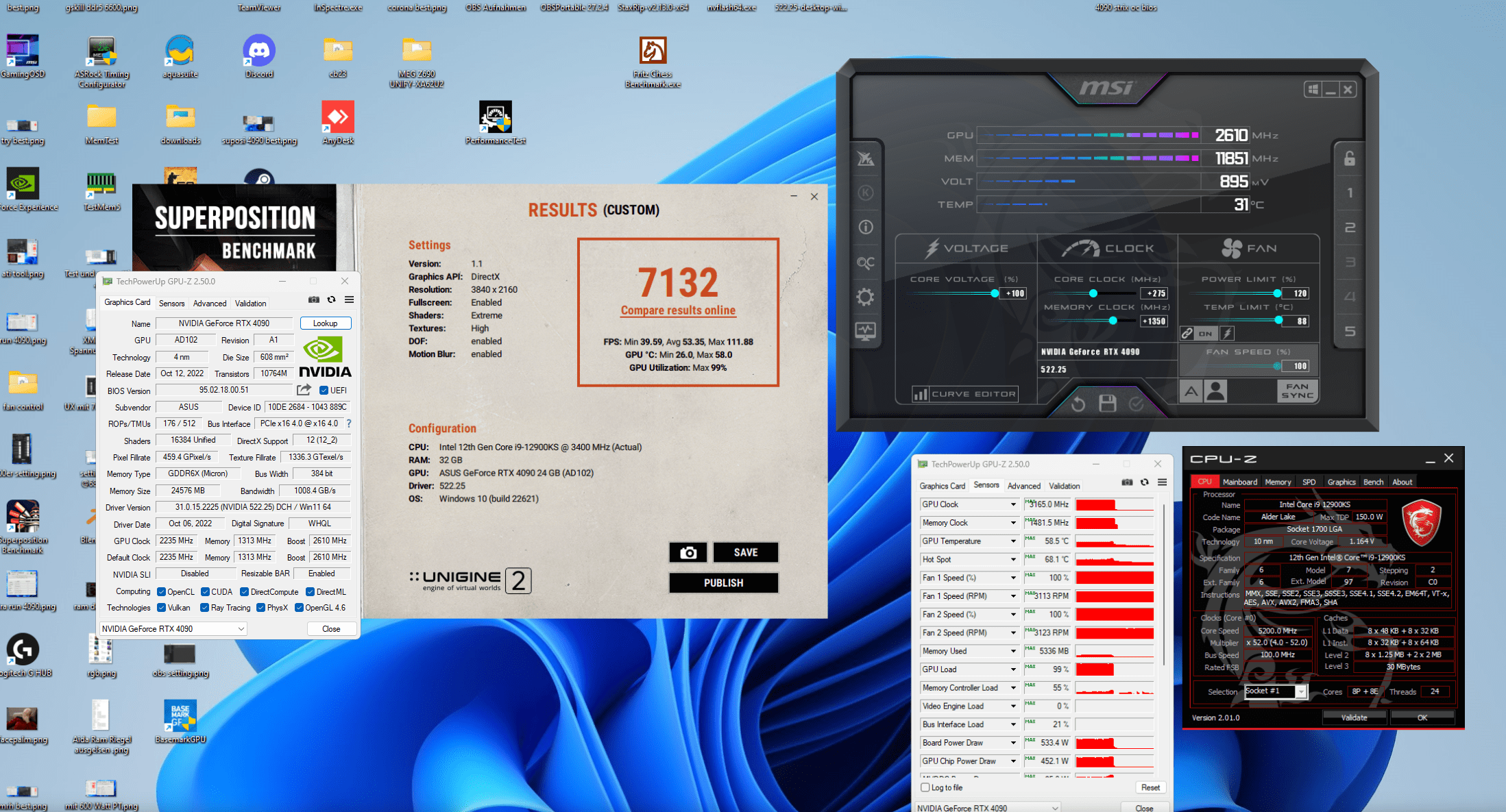Adjust Core Clock slider in Afterburner
Screen dimensions: 1506x812
coord(1093,293)
